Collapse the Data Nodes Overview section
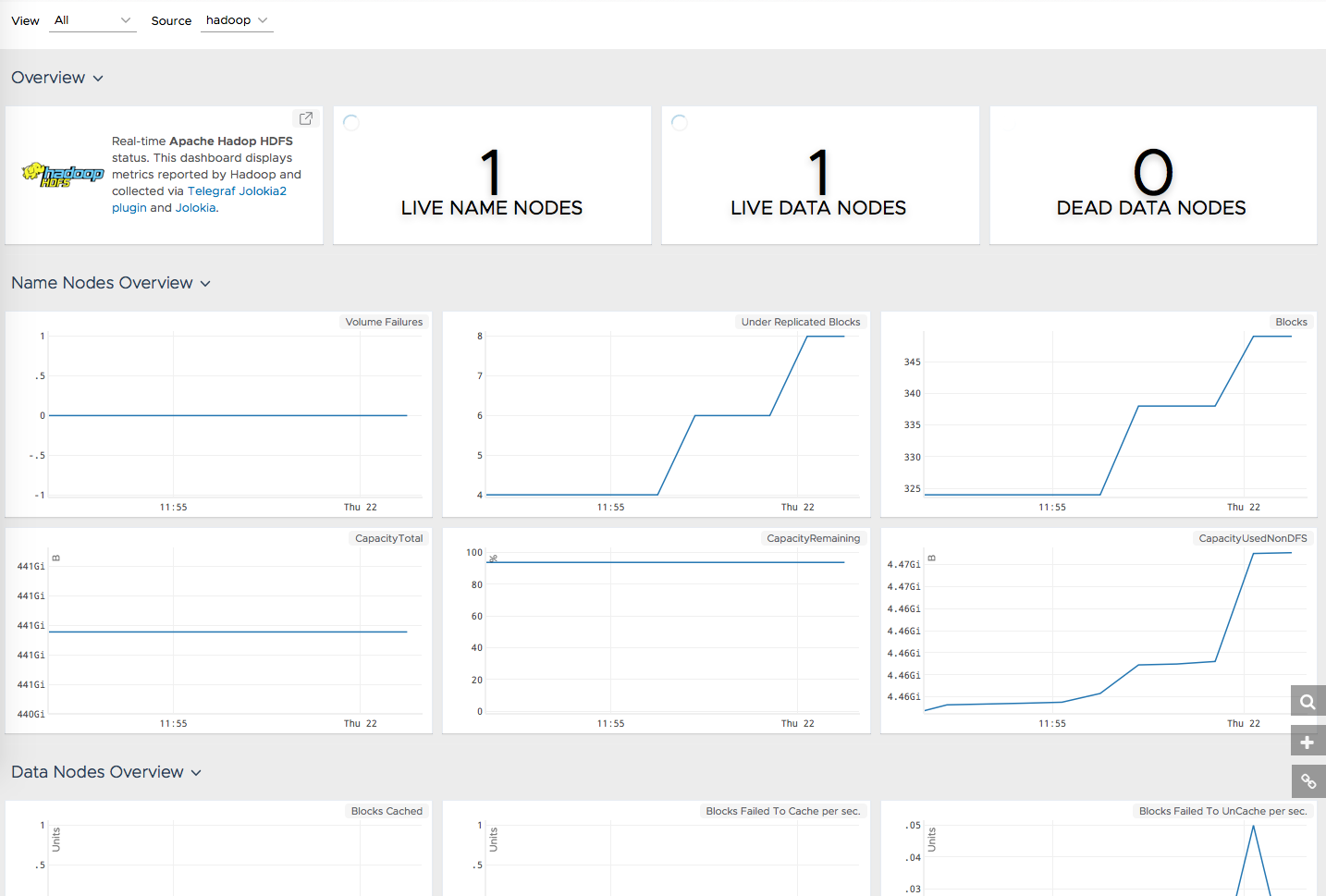 pyautogui.click(x=196, y=773)
